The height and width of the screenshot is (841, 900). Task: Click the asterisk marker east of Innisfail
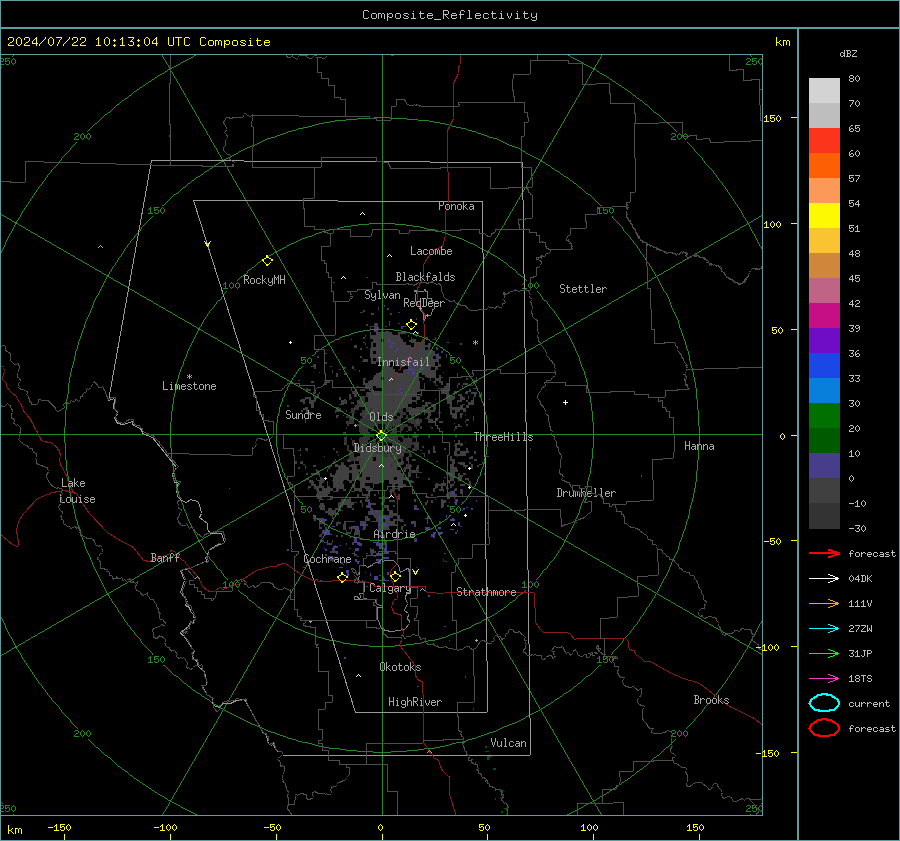[475, 343]
